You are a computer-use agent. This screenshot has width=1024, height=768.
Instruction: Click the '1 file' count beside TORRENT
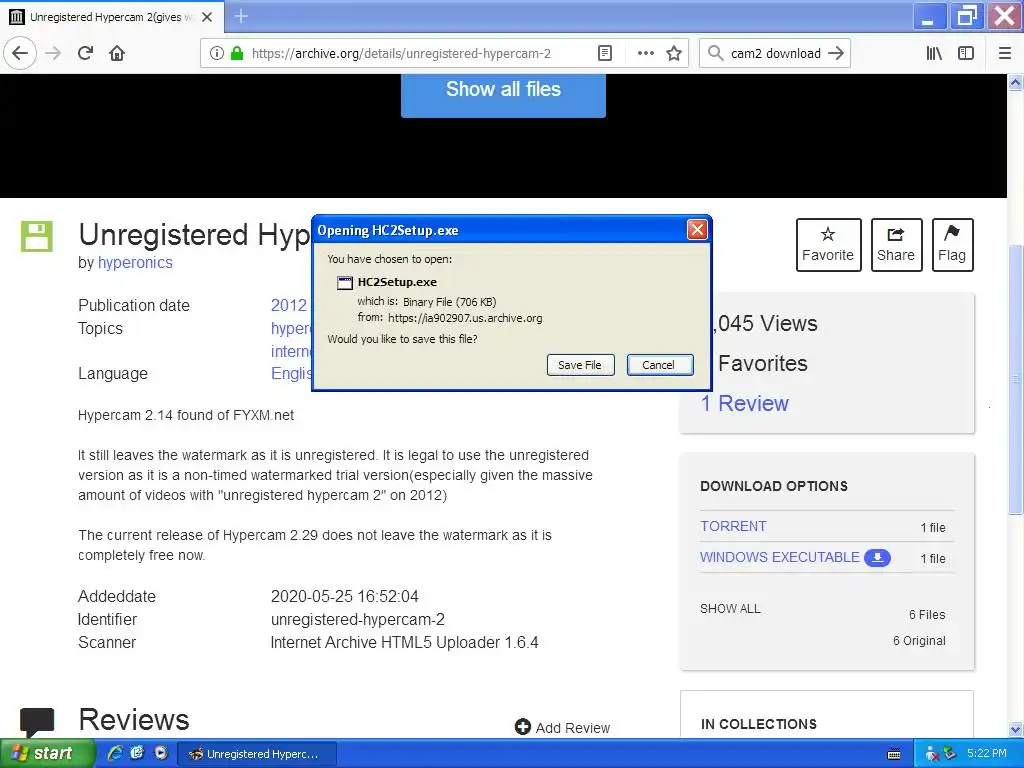tap(933, 528)
